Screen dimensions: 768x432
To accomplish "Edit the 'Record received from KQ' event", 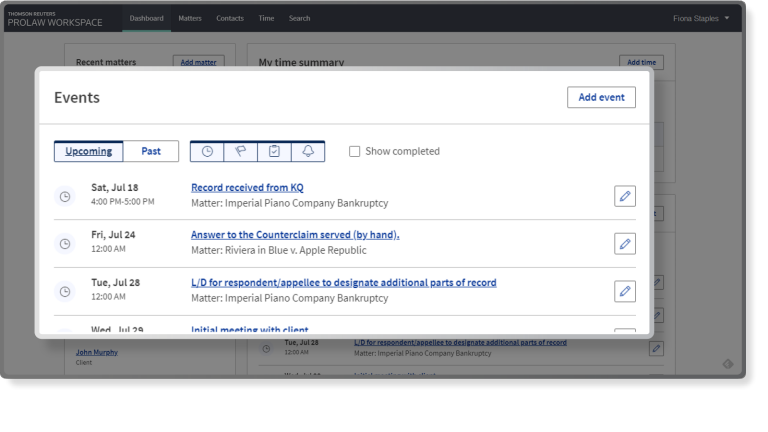I will (x=624, y=196).
